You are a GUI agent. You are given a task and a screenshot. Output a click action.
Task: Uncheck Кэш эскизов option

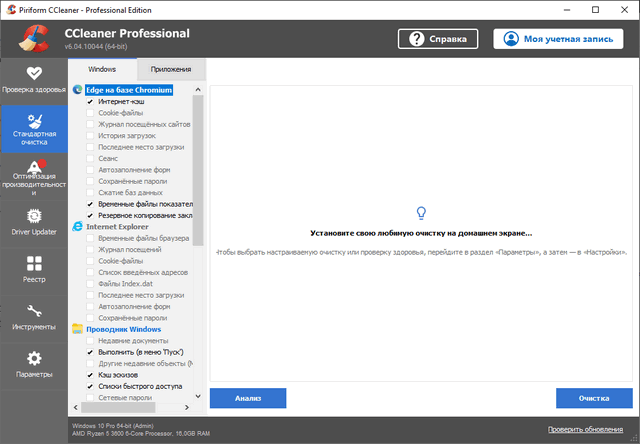click(x=90, y=375)
